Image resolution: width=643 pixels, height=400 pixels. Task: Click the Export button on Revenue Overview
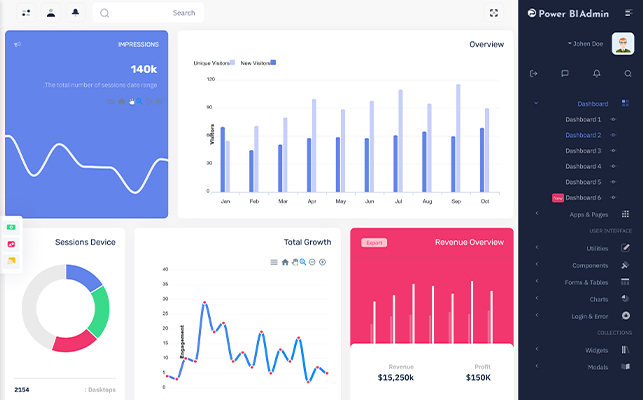click(x=374, y=242)
